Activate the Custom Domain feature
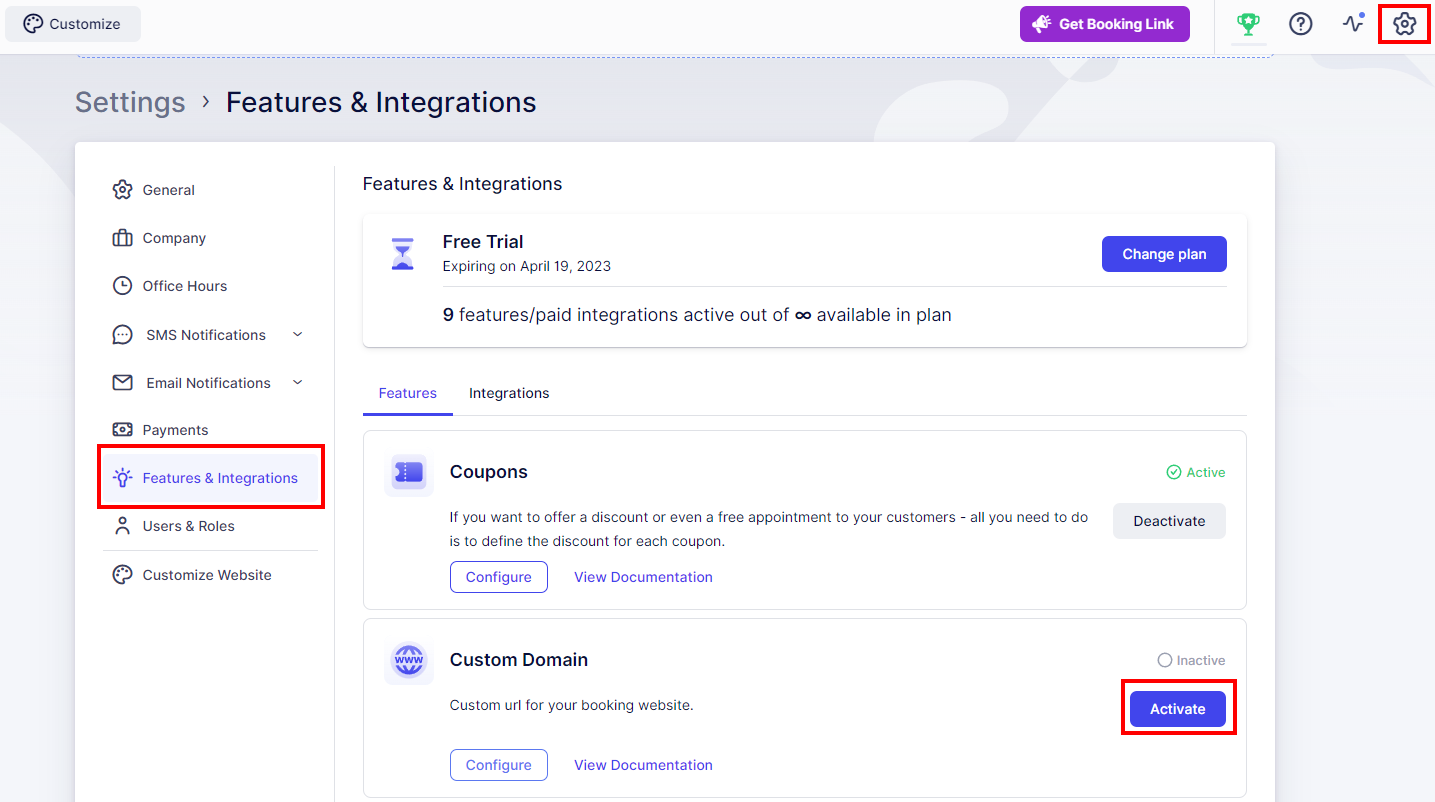The width and height of the screenshot is (1435, 802). pyautogui.click(x=1178, y=709)
